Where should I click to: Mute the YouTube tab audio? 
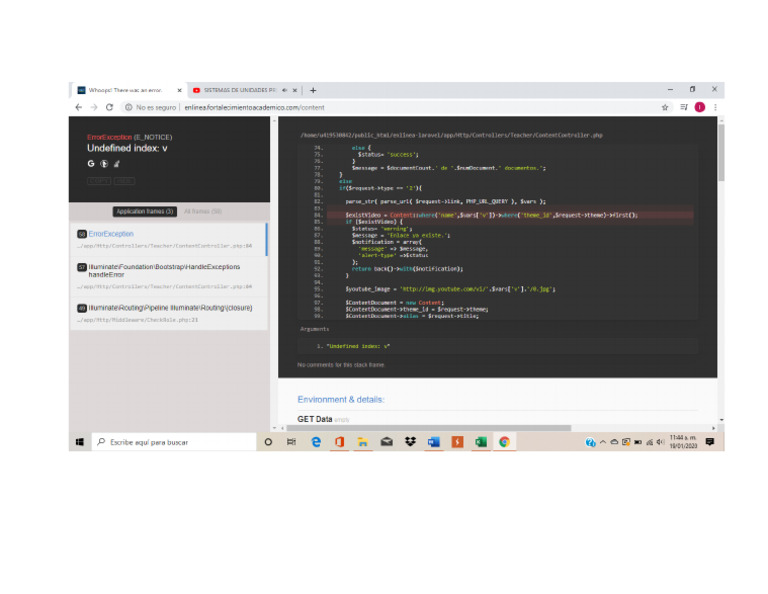click(285, 90)
